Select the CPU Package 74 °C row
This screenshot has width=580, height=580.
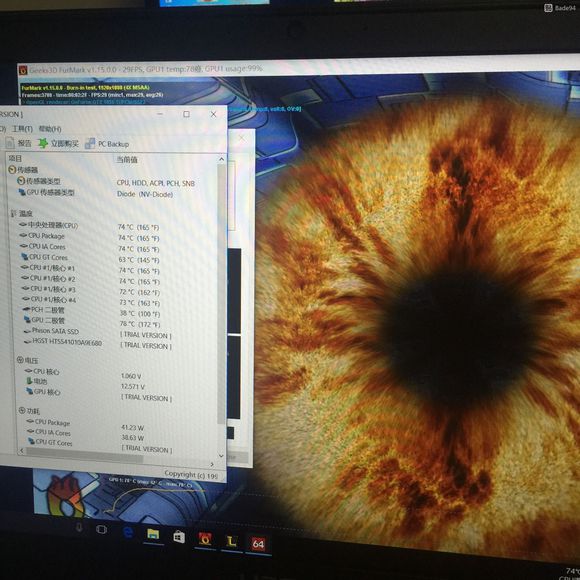point(90,237)
